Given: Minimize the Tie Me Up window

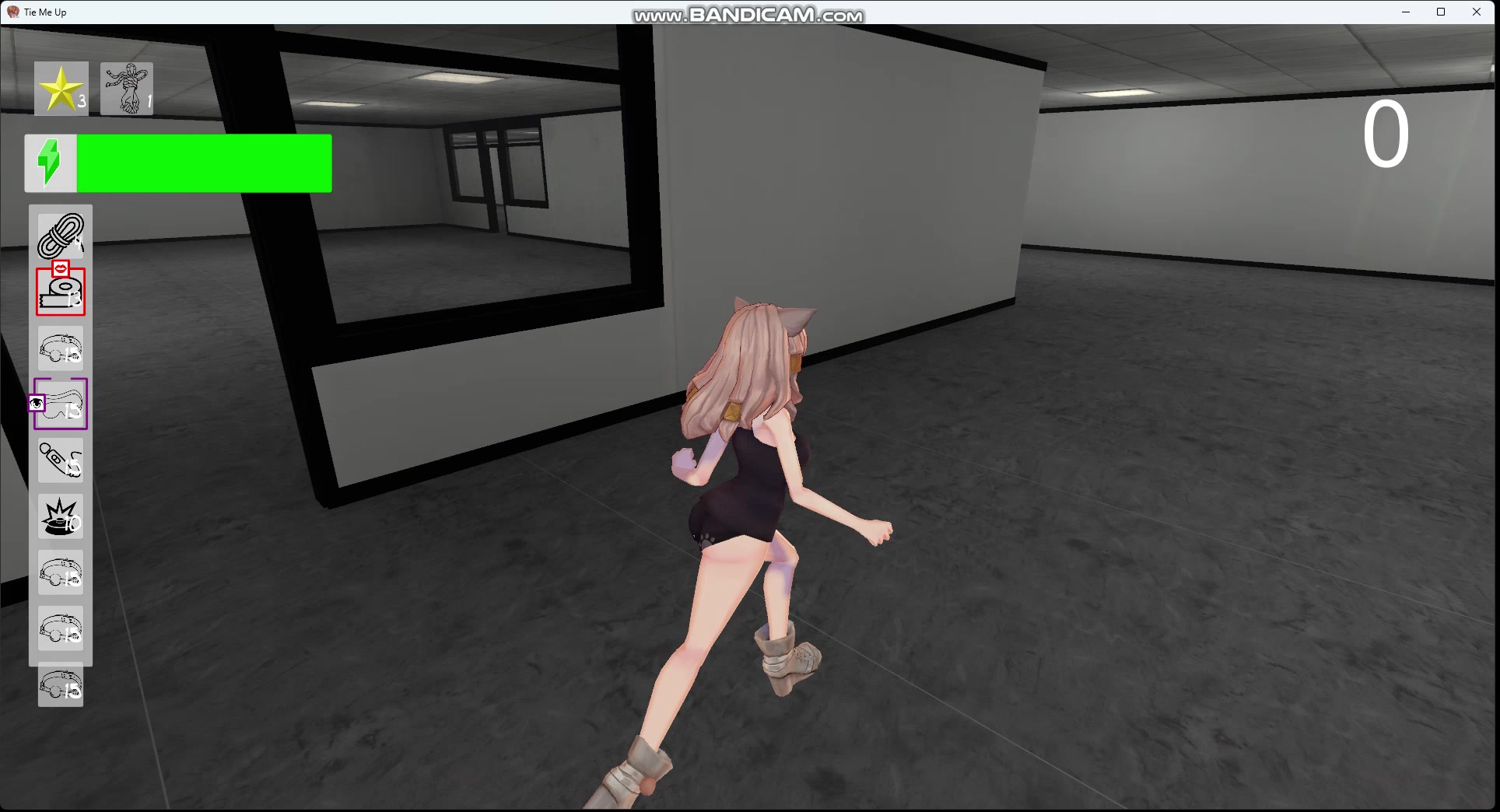Looking at the screenshot, I should [1406, 12].
